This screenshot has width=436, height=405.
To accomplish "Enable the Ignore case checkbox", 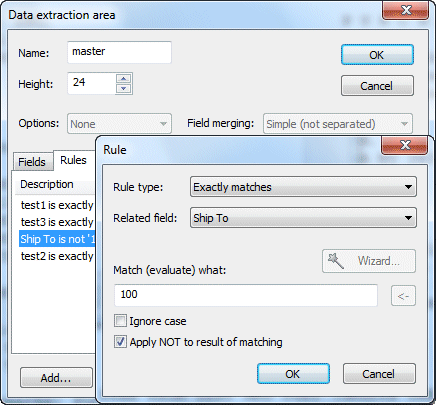I will click(x=120, y=321).
